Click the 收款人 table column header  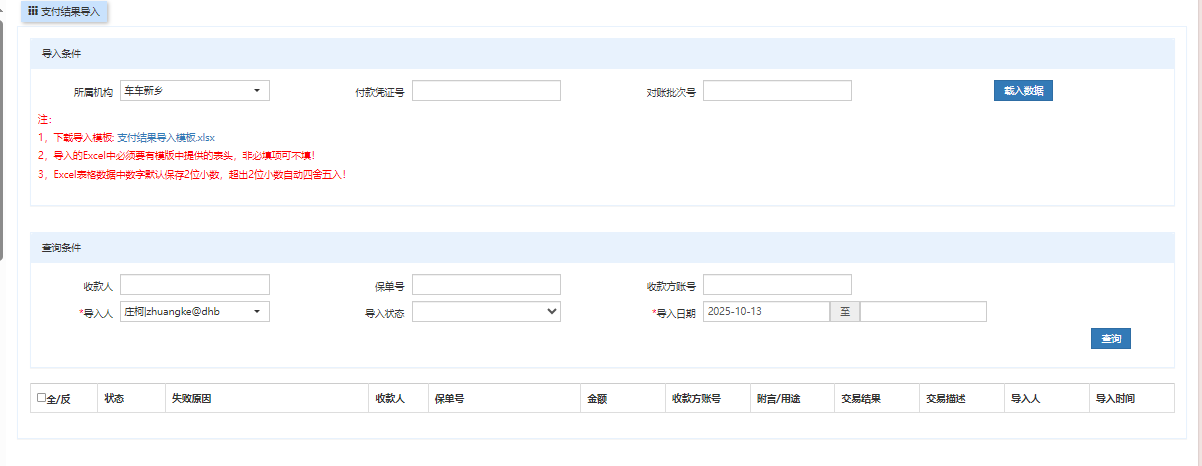(398, 398)
